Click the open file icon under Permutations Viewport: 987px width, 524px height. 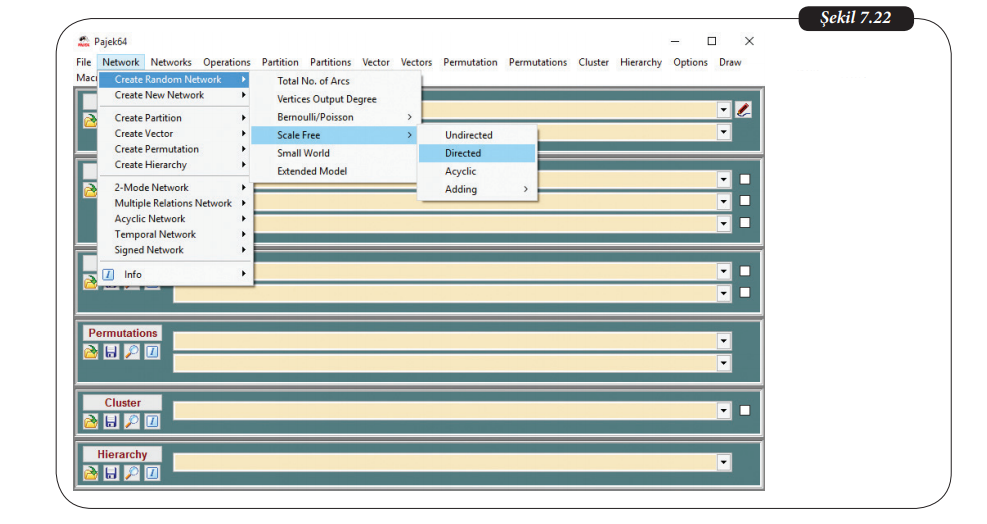(x=91, y=351)
